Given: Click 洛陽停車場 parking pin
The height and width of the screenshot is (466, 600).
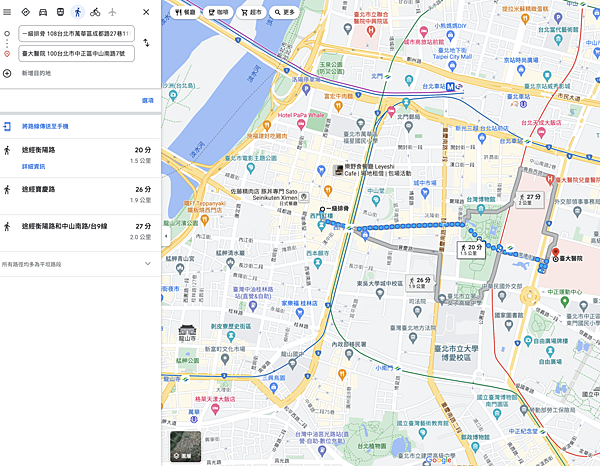Looking at the screenshot, I should [x=306, y=90].
